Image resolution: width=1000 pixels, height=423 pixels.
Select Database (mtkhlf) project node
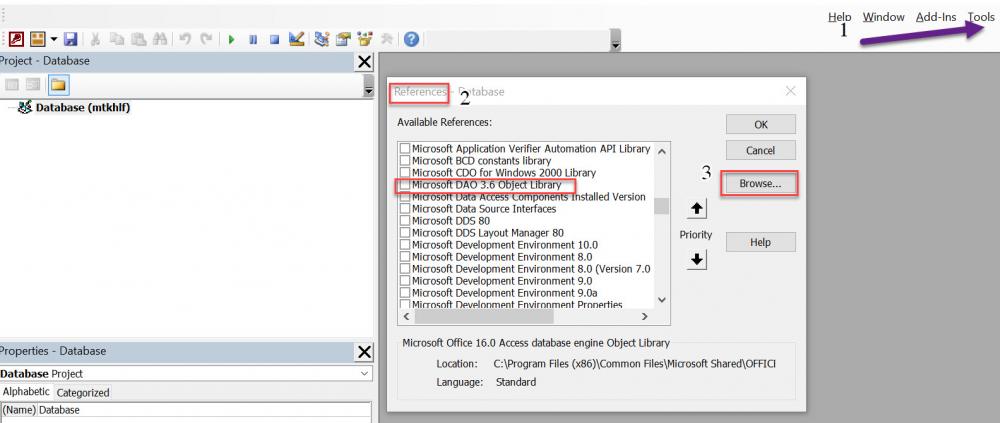(83, 108)
